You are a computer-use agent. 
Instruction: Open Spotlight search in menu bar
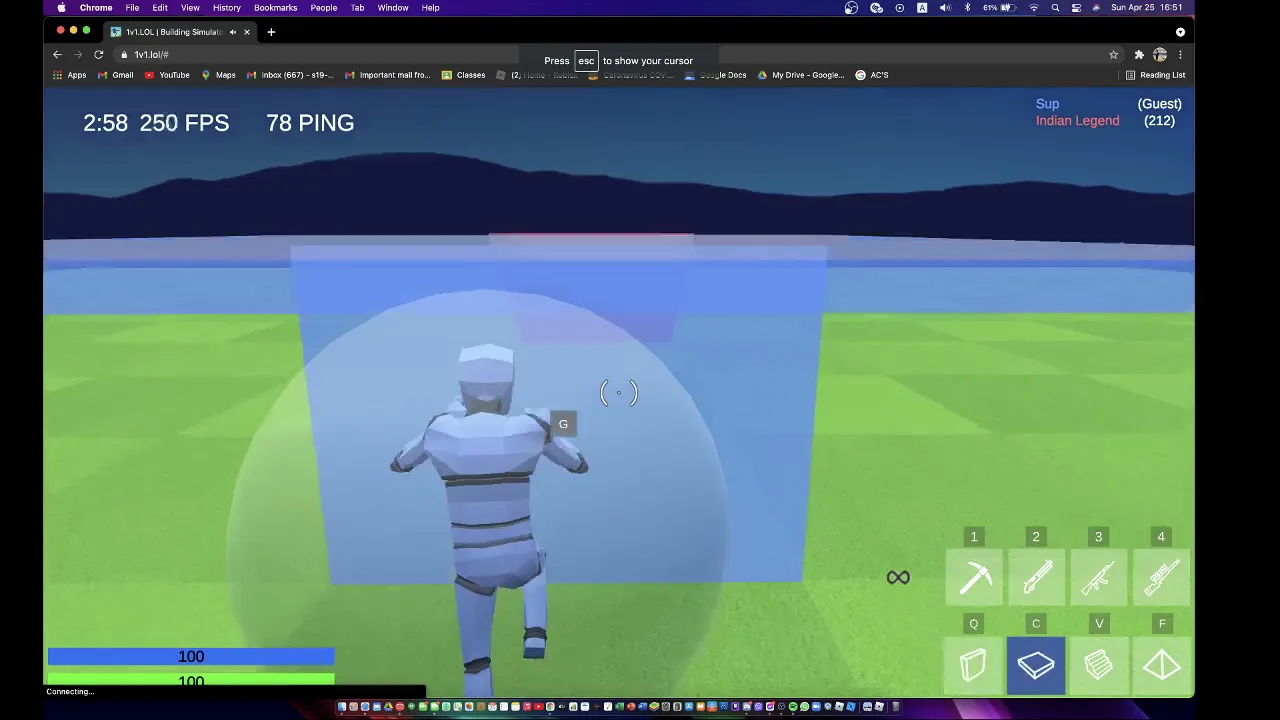(x=1055, y=8)
